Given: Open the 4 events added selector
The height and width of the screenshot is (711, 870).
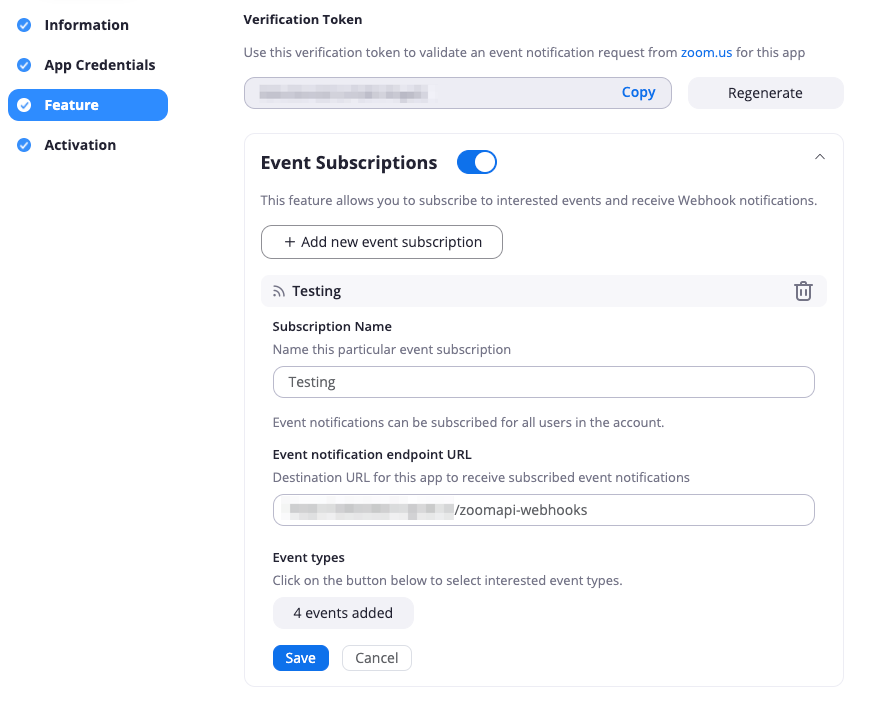Looking at the screenshot, I should click(x=343, y=613).
